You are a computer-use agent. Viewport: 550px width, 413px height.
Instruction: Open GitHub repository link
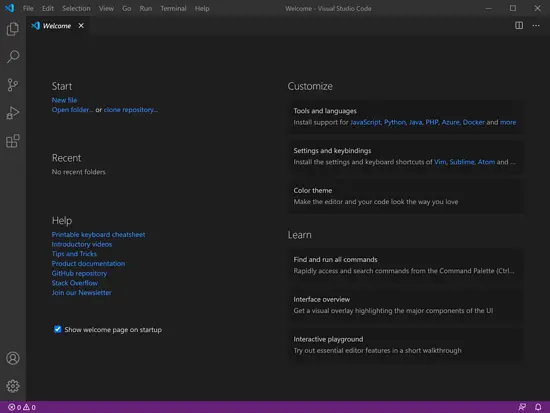[79, 273]
